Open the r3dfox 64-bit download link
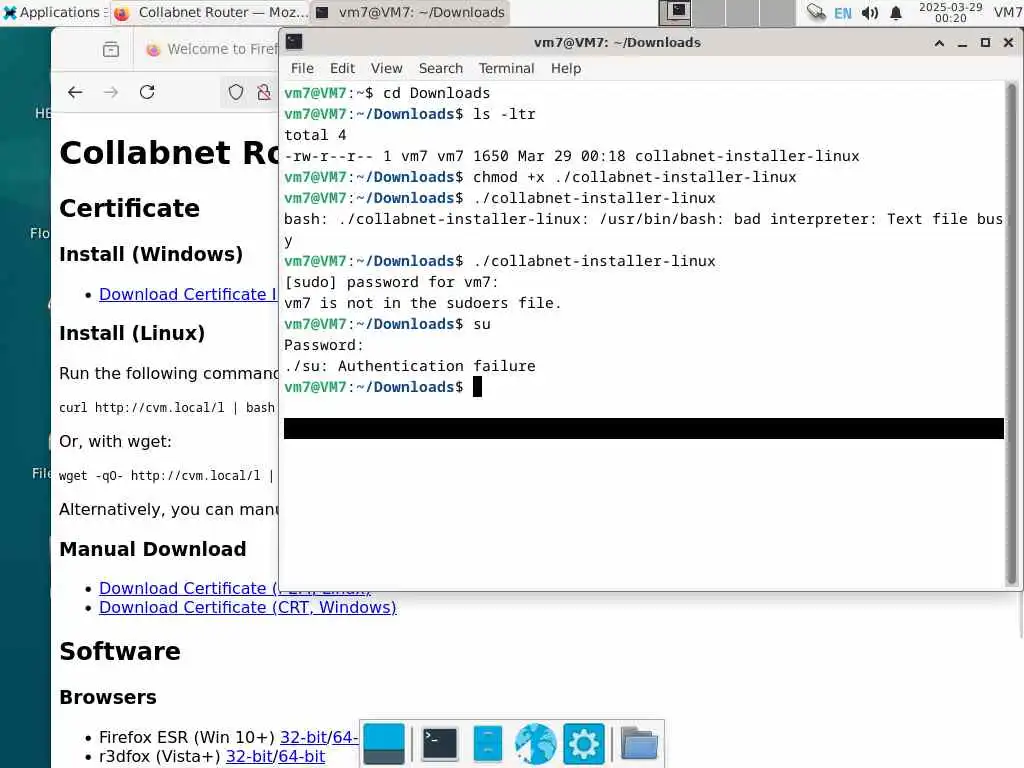 [x=301, y=756]
